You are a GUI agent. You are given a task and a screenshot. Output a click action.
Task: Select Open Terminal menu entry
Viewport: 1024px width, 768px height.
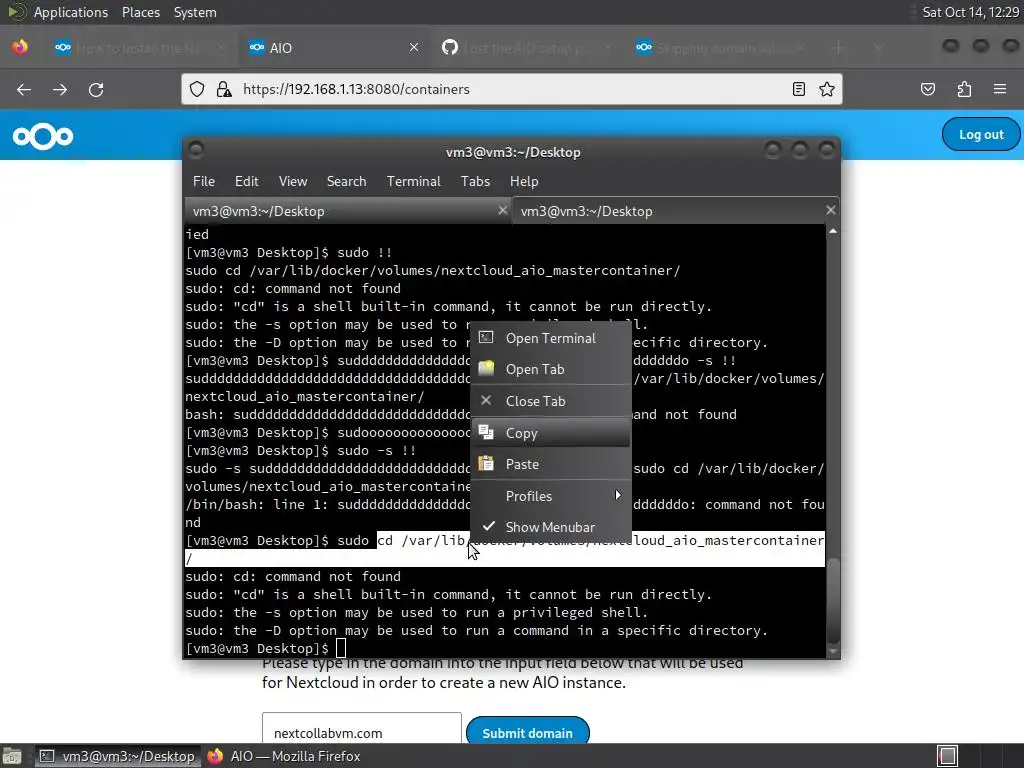(x=551, y=338)
